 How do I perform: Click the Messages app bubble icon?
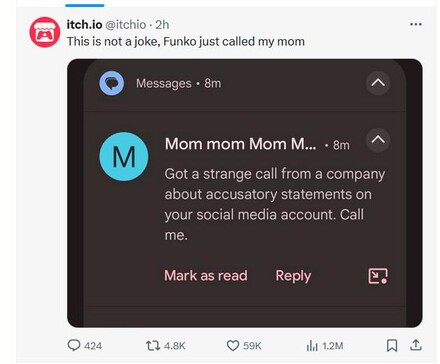click(x=112, y=83)
